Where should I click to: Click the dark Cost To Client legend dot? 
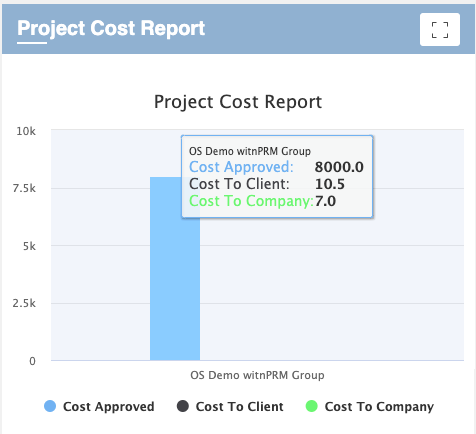click(183, 406)
